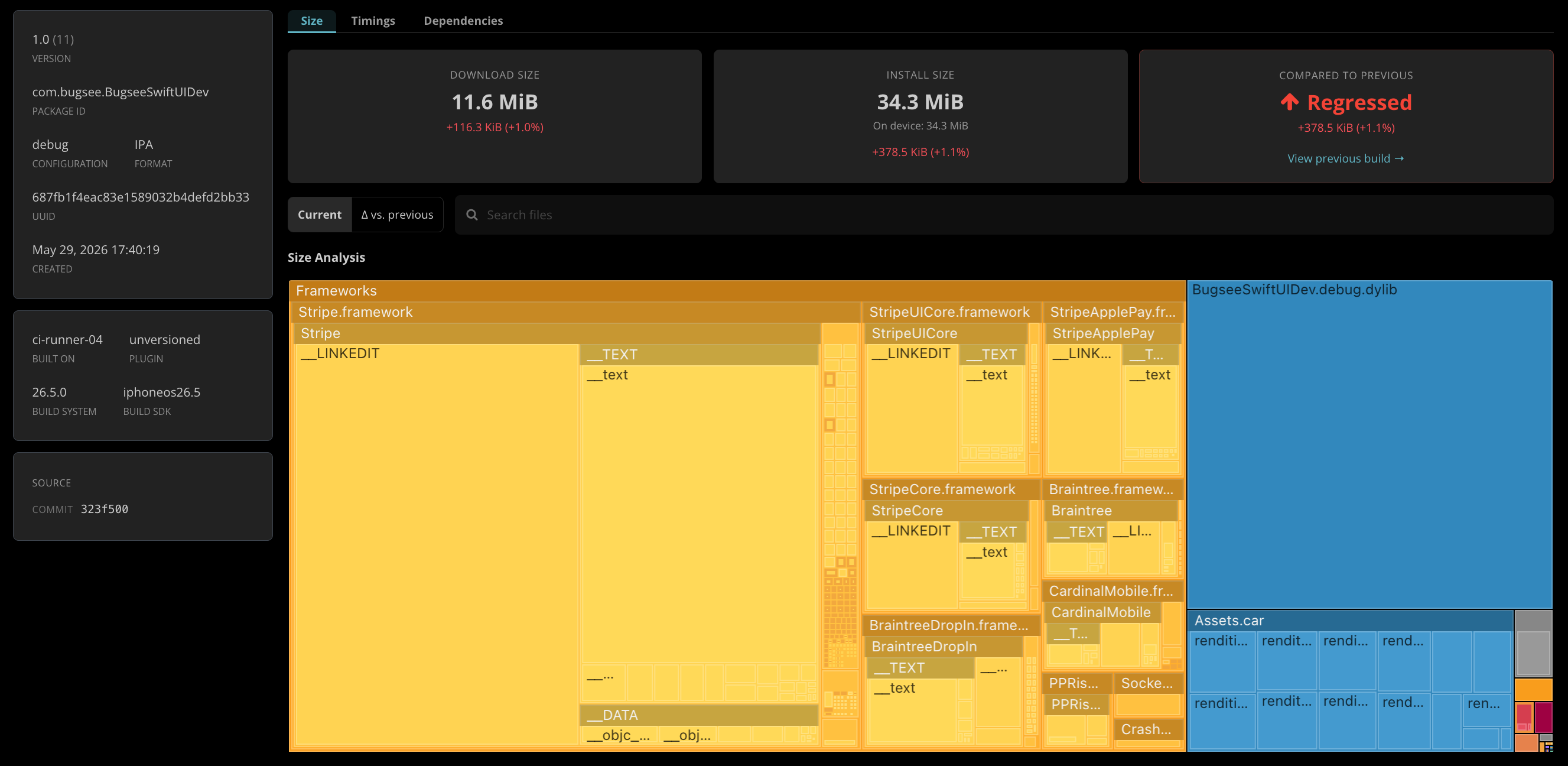Click the commit hash 323f500
1568x766 pixels.
click(105, 509)
